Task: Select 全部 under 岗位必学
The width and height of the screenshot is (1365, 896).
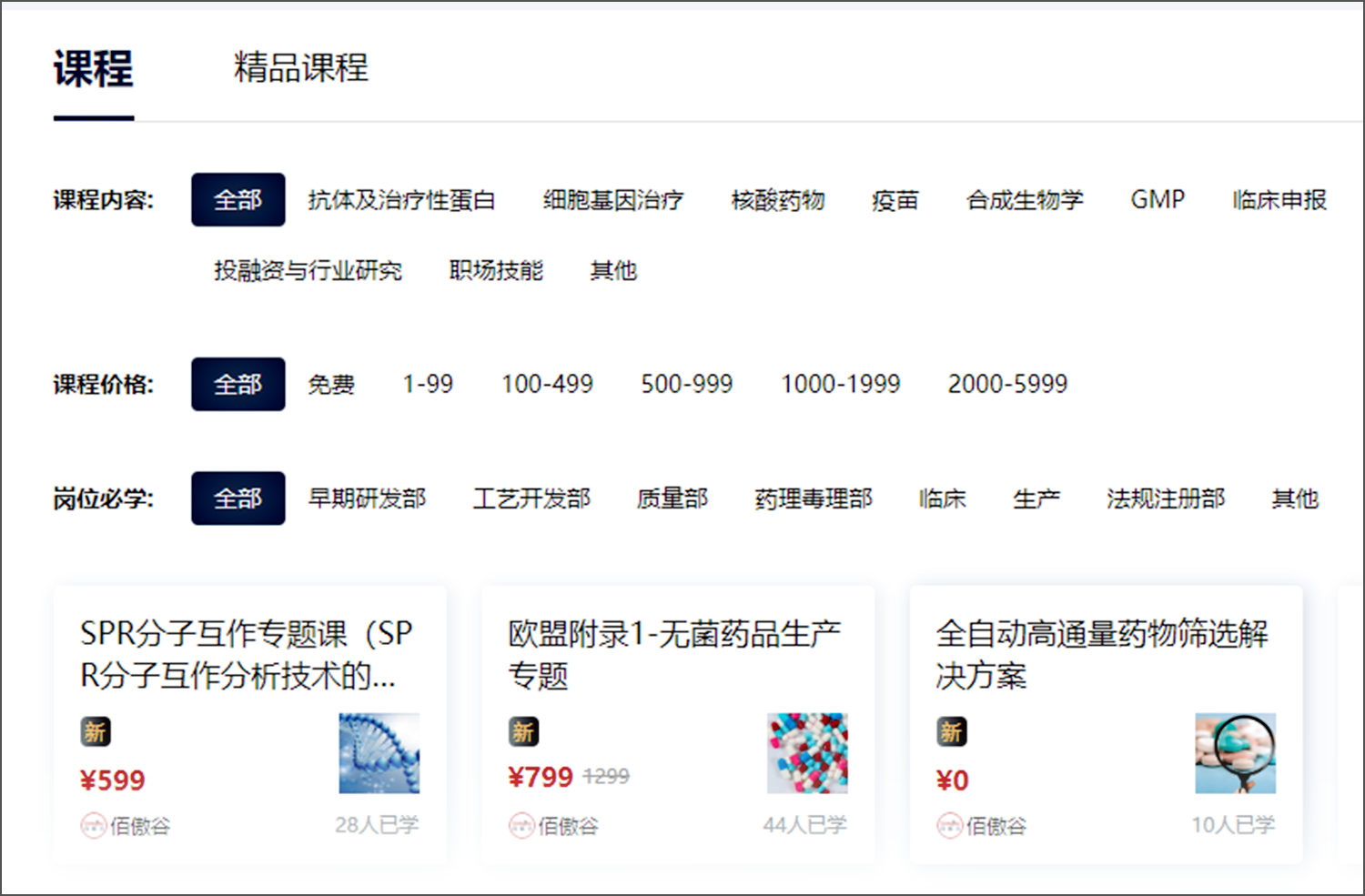Action: coord(238,498)
